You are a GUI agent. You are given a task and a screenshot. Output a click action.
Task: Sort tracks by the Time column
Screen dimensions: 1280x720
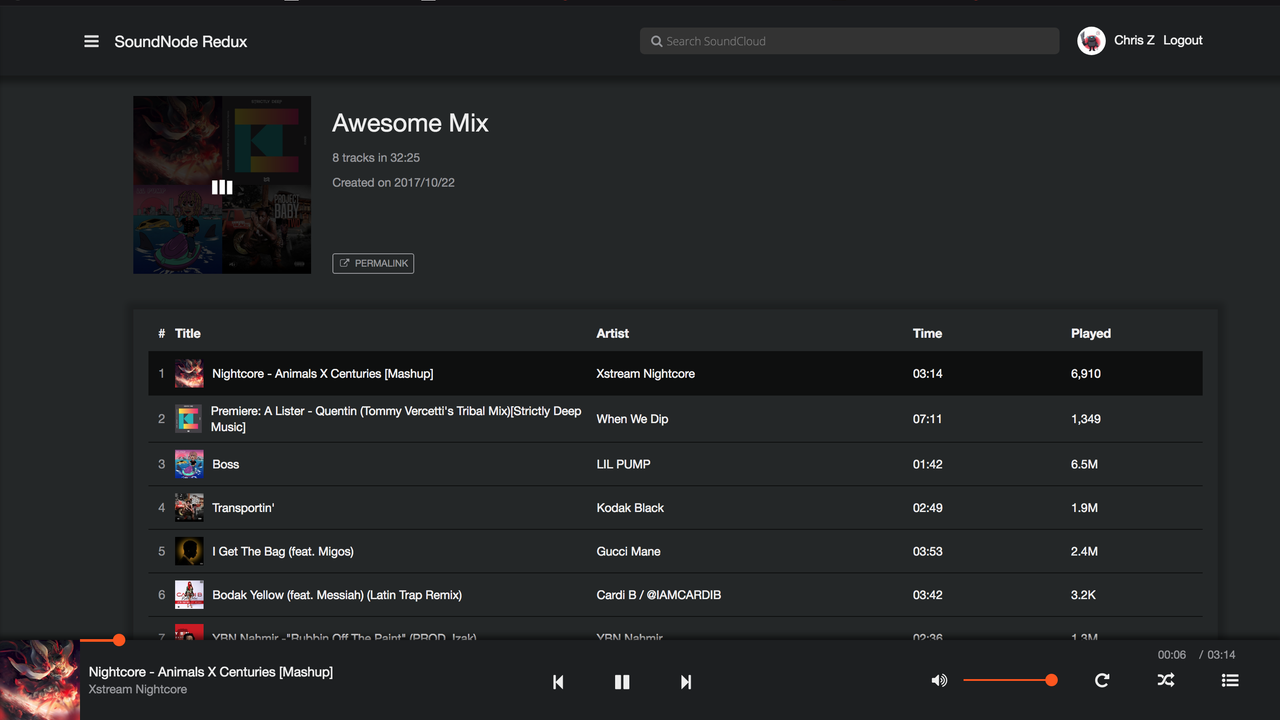[x=927, y=333]
